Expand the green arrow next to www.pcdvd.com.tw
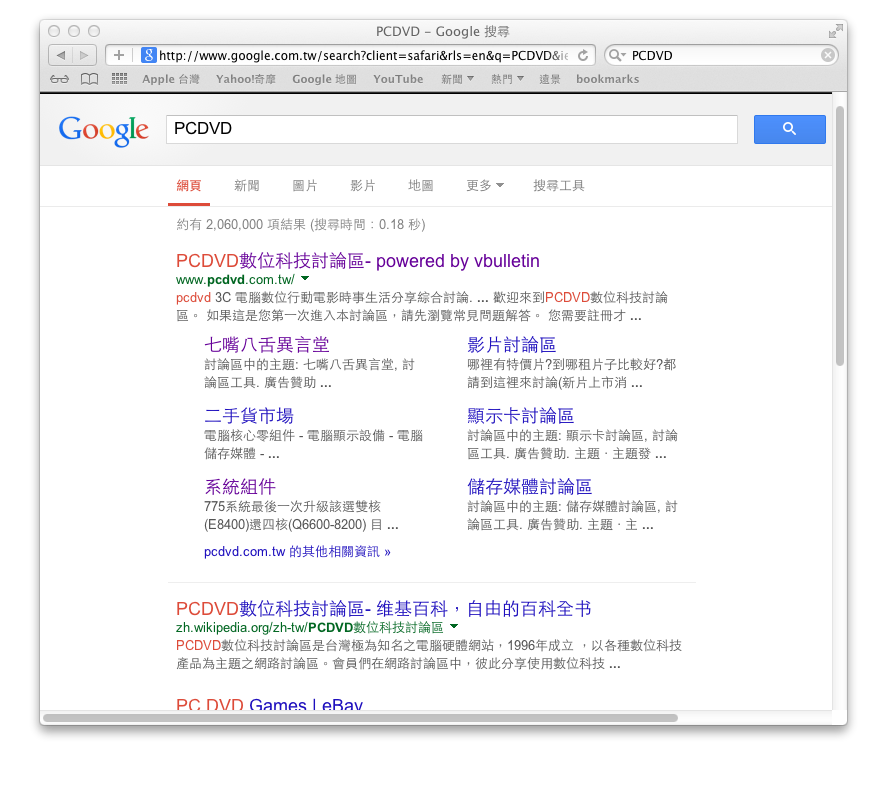Viewport: 887px width, 785px height. [x=305, y=278]
